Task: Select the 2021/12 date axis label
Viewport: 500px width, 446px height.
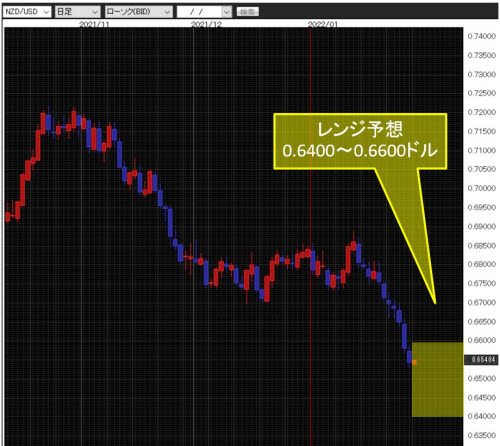Action: click(x=206, y=24)
